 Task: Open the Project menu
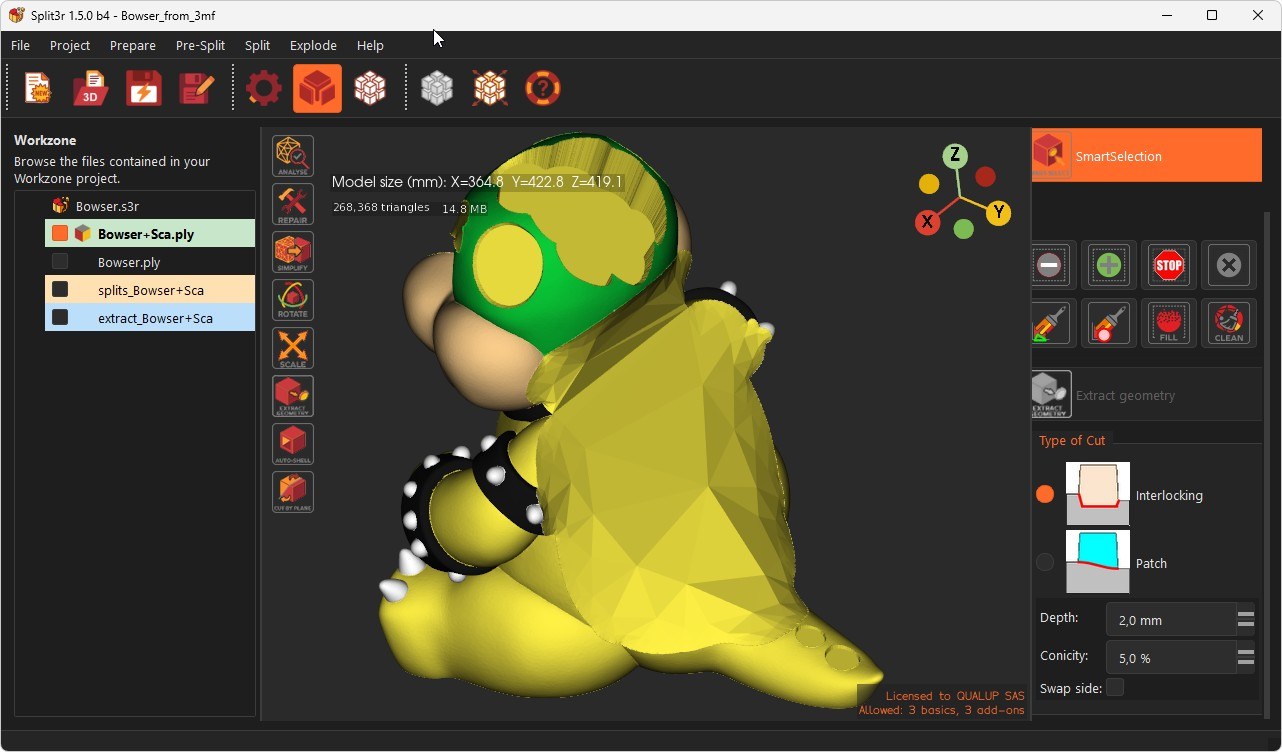tap(70, 45)
